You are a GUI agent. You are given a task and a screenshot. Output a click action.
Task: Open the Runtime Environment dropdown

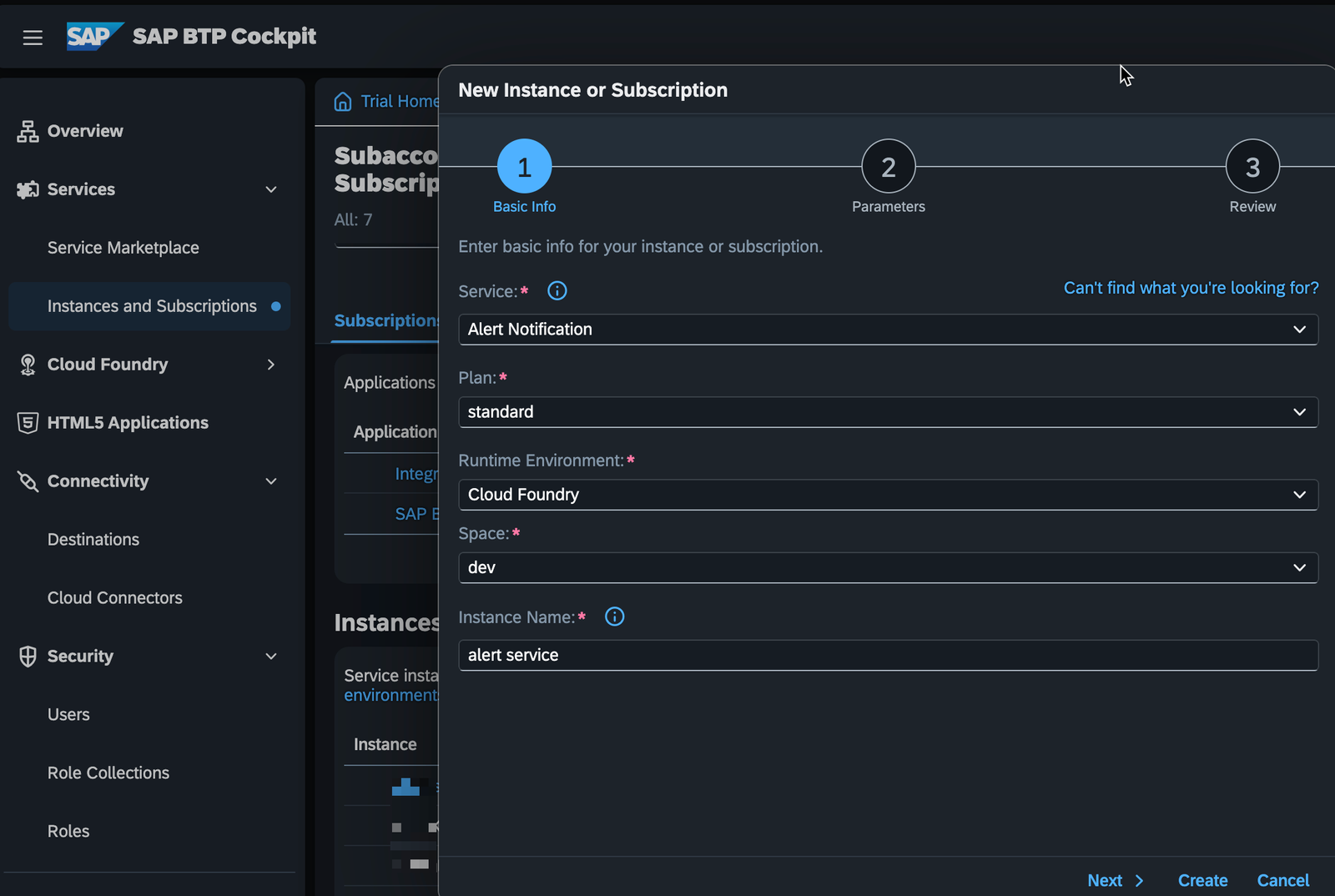pyautogui.click(x=888, y=495)
